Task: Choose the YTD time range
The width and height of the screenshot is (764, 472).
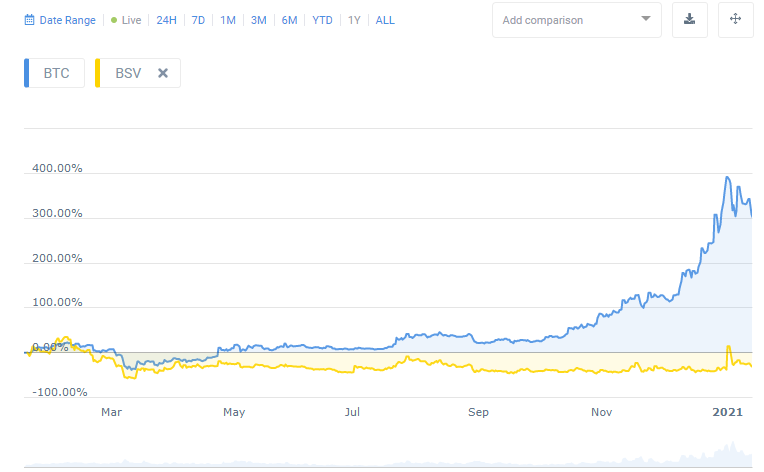Action: click(x=323, y=20)
